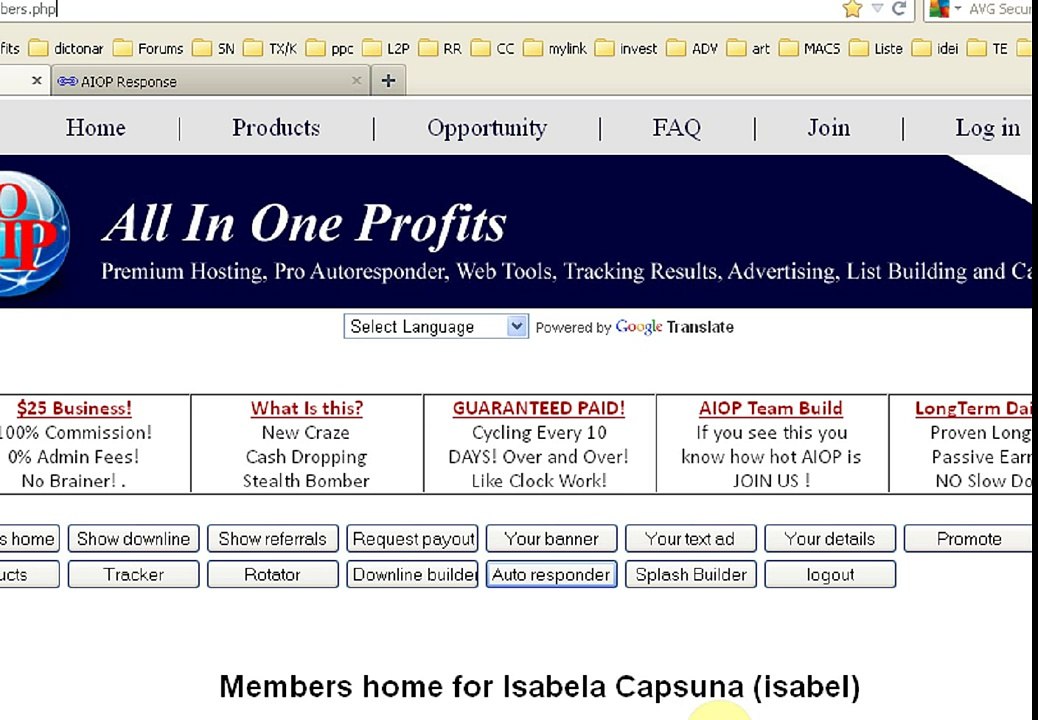Open a new tab with plus button

(389, 81)
